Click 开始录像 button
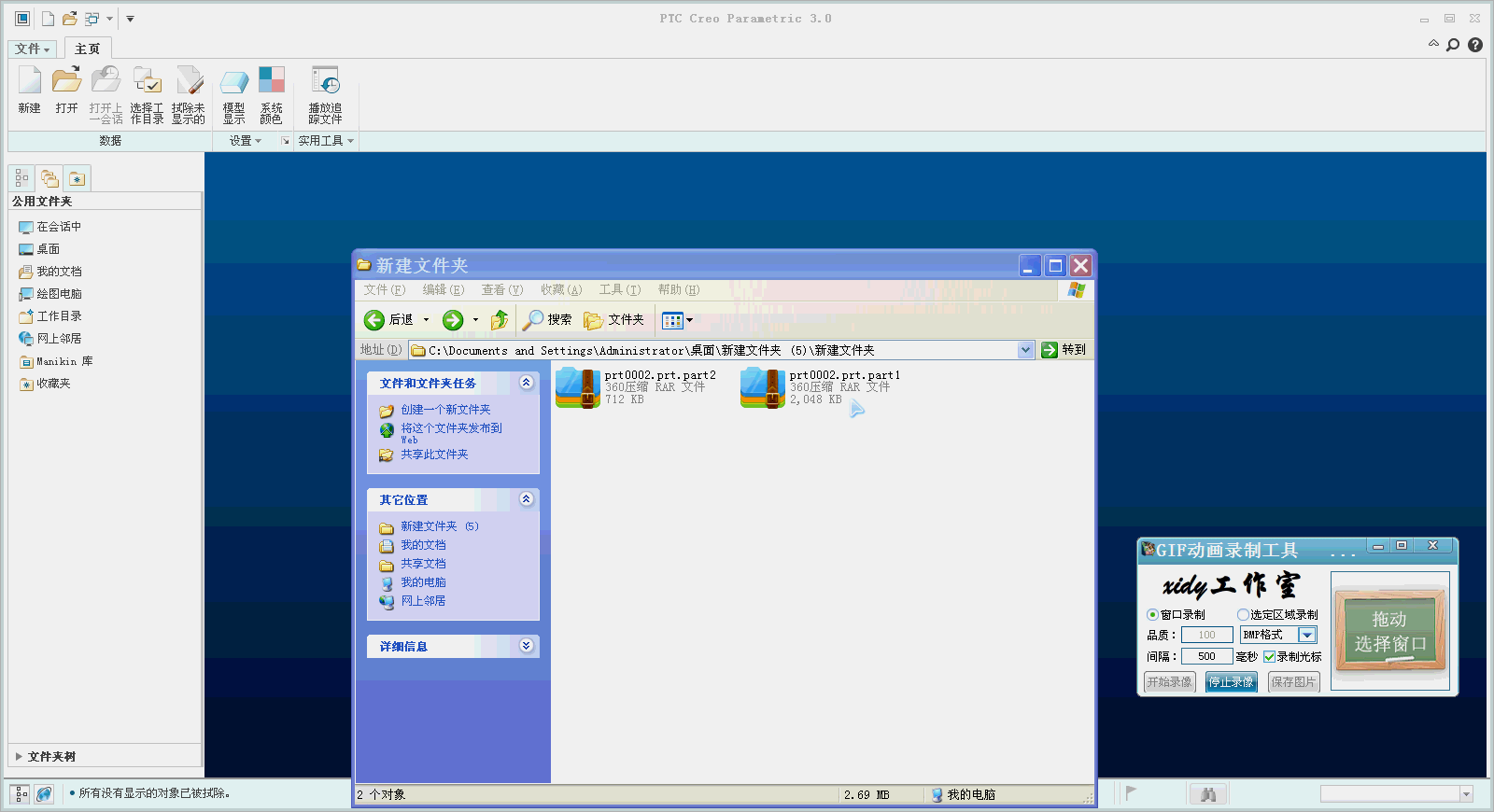The width and height of the screenshot is (1494, 812). (x=1170, y=682)
